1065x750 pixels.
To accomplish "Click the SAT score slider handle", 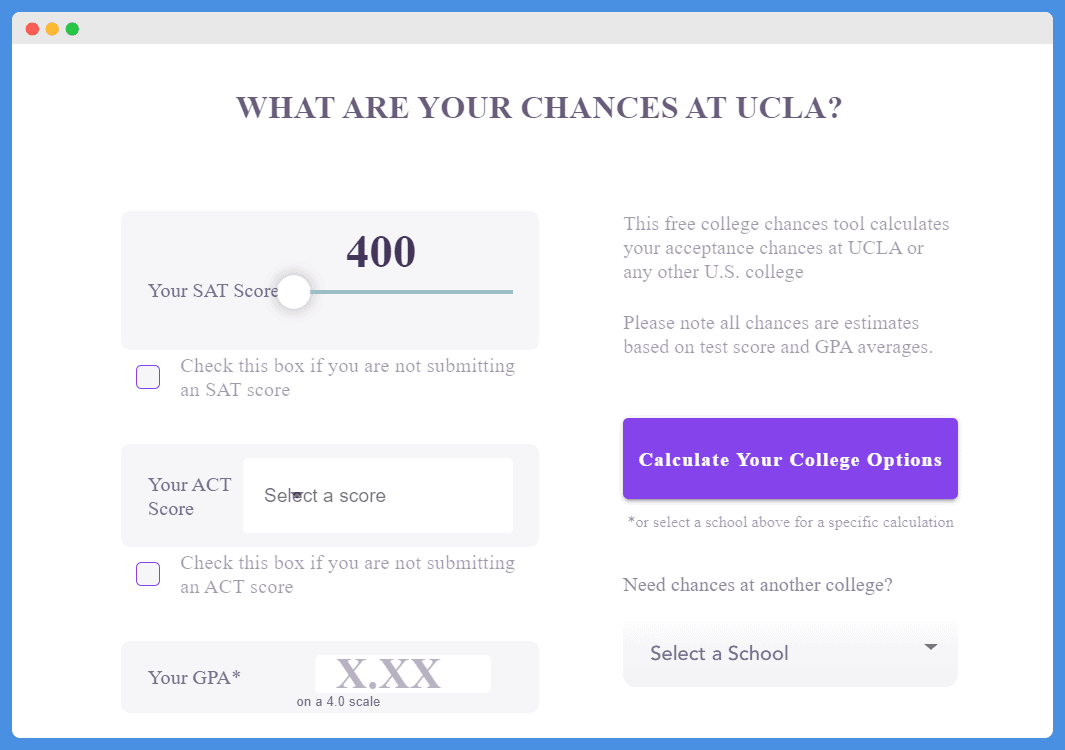I will [x=293, y=291].
